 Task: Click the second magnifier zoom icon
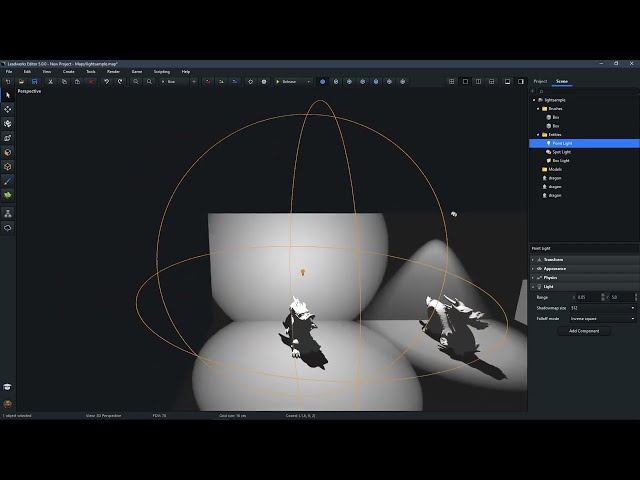click(149, 82)
